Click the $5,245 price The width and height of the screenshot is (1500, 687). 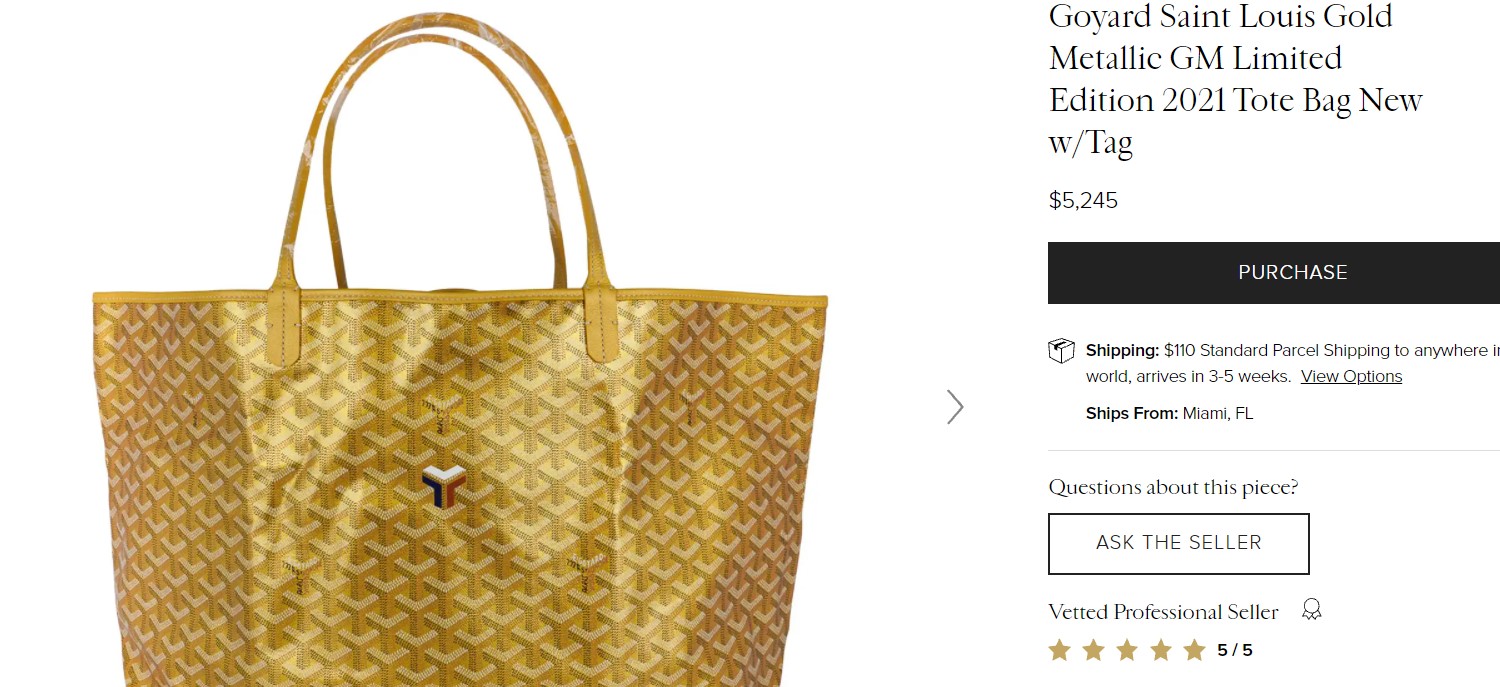point(1083,201)
